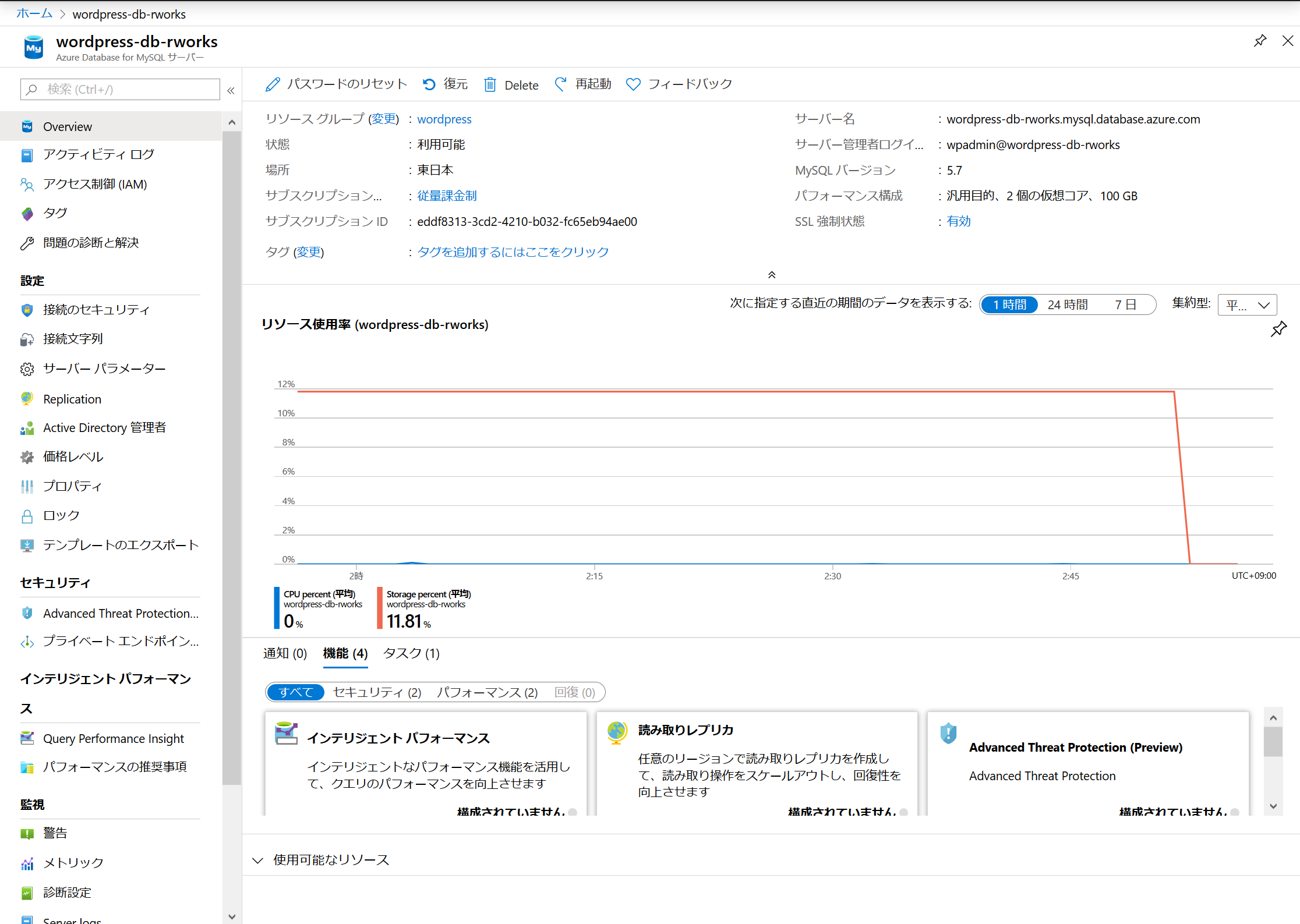
Task: Close the wordpress-db-rworks blade
Action: 1288,41
